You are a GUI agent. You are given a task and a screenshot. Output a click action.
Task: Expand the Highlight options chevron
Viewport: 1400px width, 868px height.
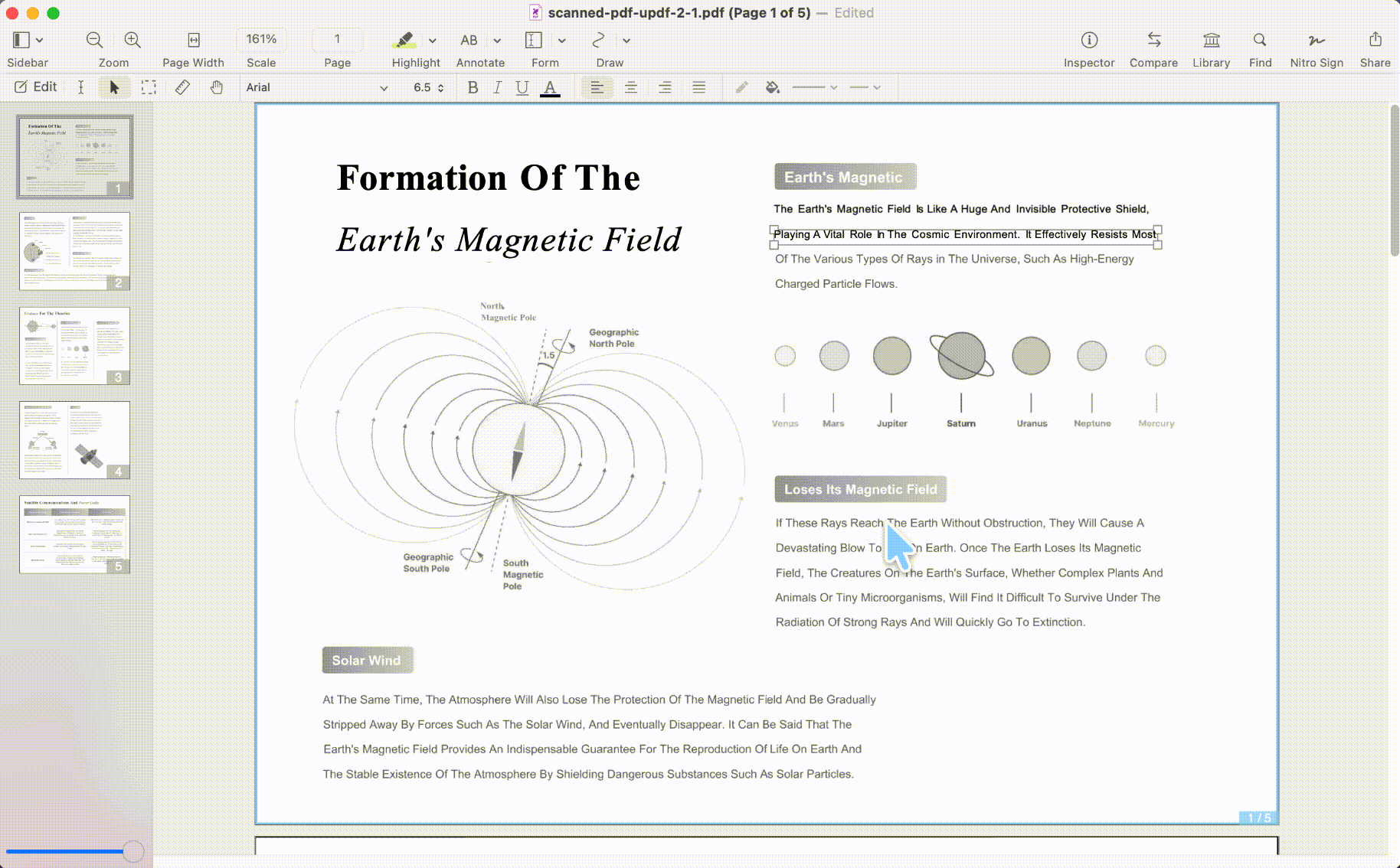coord(433,41)
